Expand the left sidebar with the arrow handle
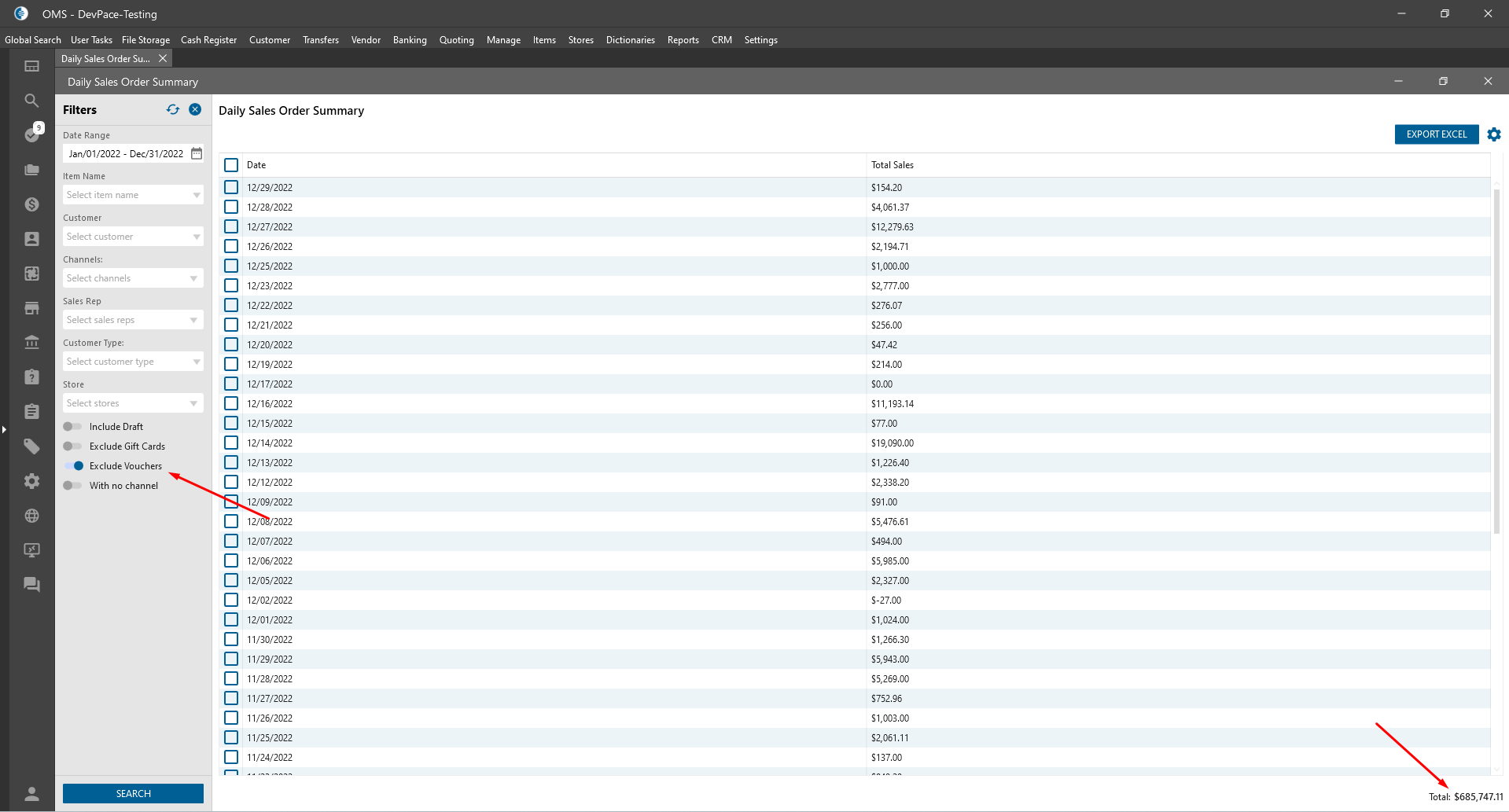1509x812 pixels. [4, 429]
